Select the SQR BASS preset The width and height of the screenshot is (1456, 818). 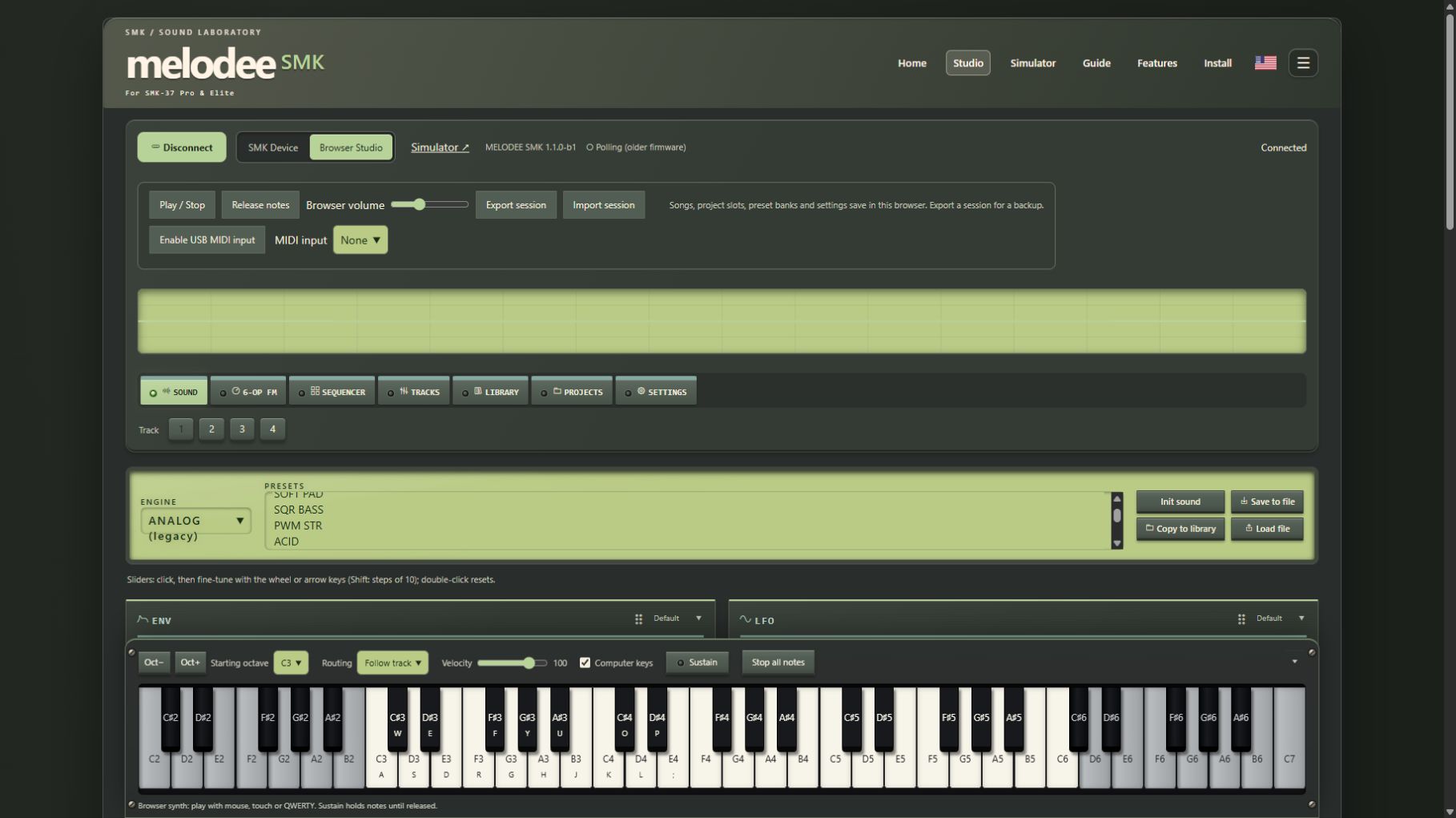(x=299, y=510)
